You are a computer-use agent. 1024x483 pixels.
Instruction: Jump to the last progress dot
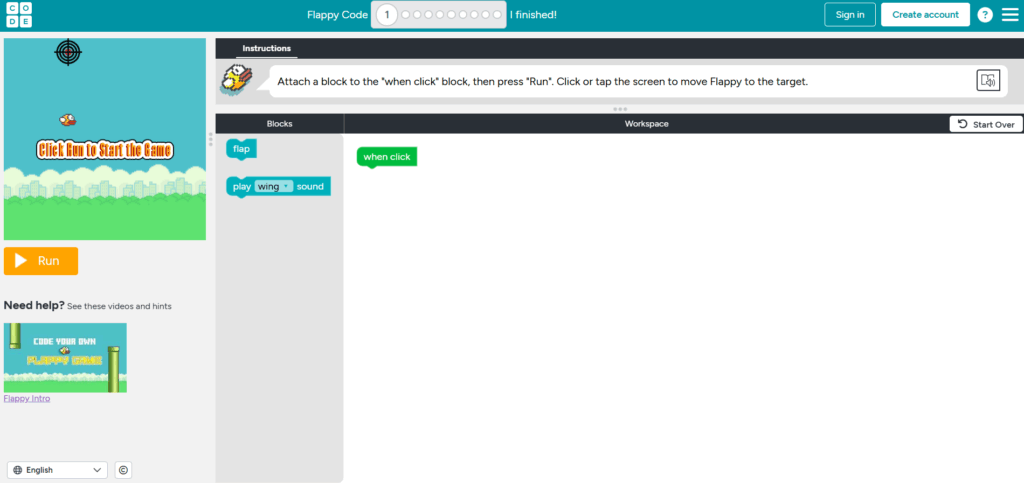click(x=497, y=14)
